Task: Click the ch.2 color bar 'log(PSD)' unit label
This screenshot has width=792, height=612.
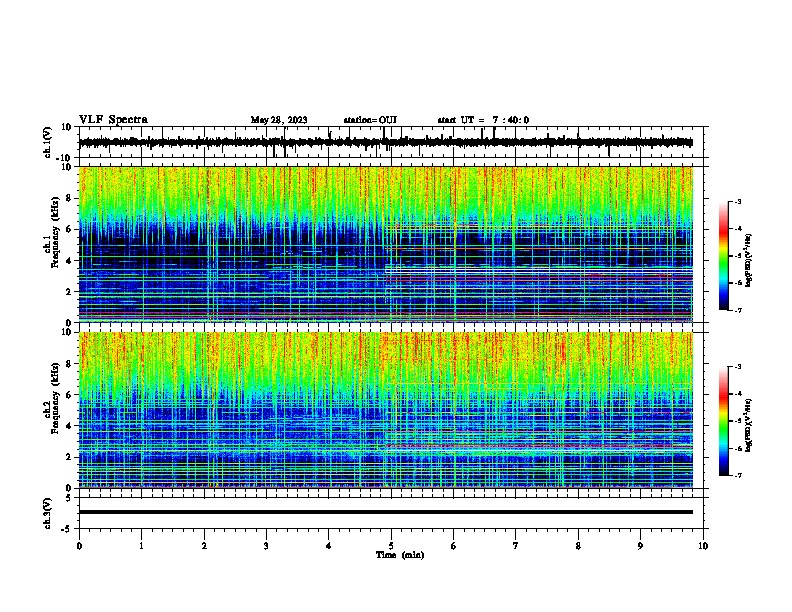Action: tap(749, 425)
